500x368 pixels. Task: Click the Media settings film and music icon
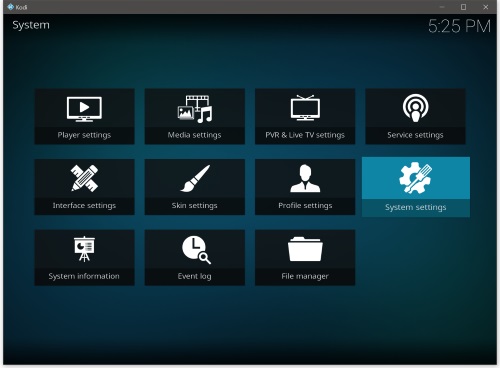(x=195, y=109)
